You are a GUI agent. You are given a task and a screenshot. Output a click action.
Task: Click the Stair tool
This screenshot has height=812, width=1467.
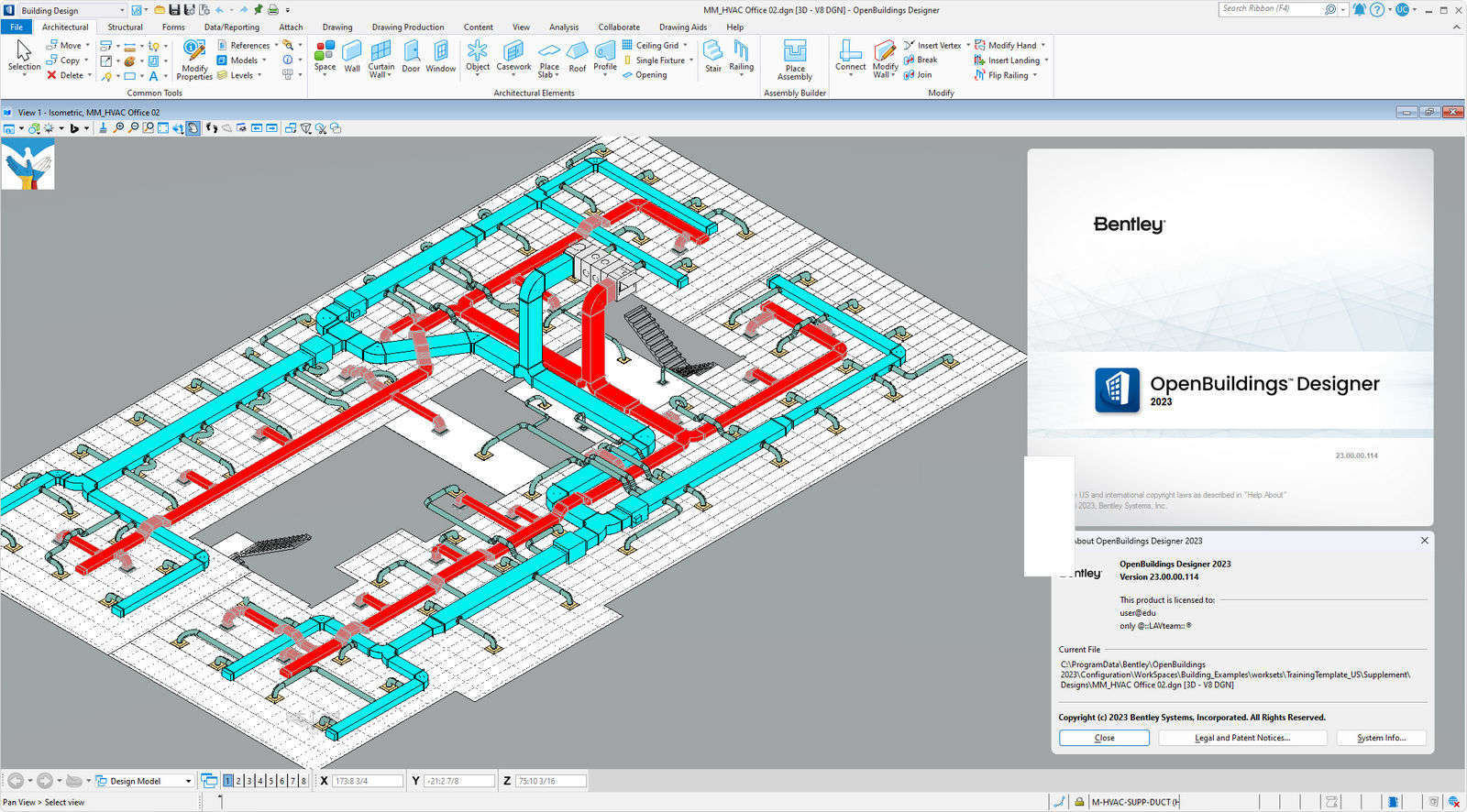pos(712,57)
